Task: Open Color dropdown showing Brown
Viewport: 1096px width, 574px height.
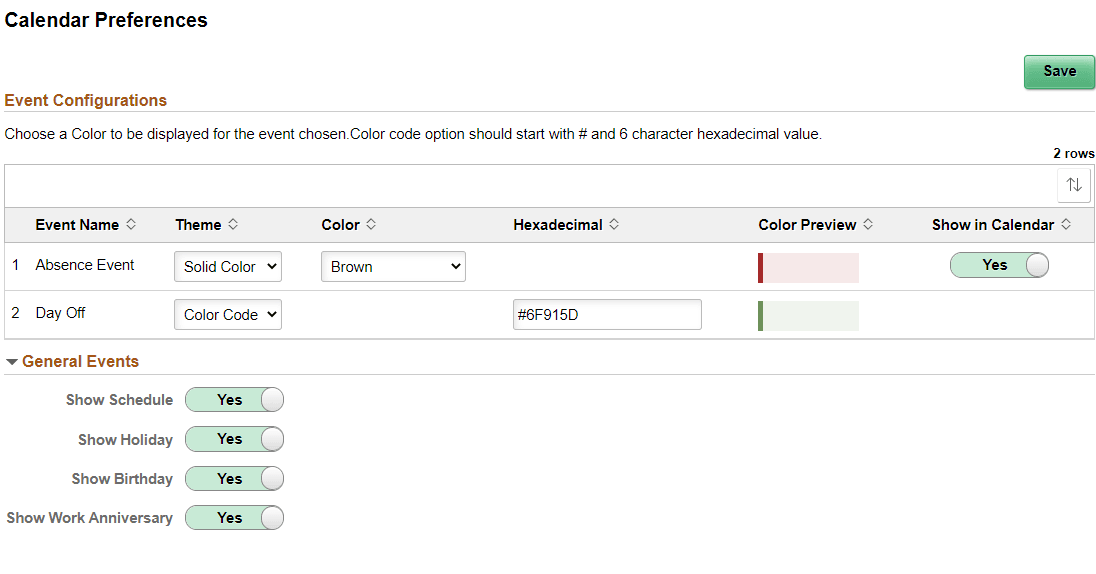Action: click(394, 266)
